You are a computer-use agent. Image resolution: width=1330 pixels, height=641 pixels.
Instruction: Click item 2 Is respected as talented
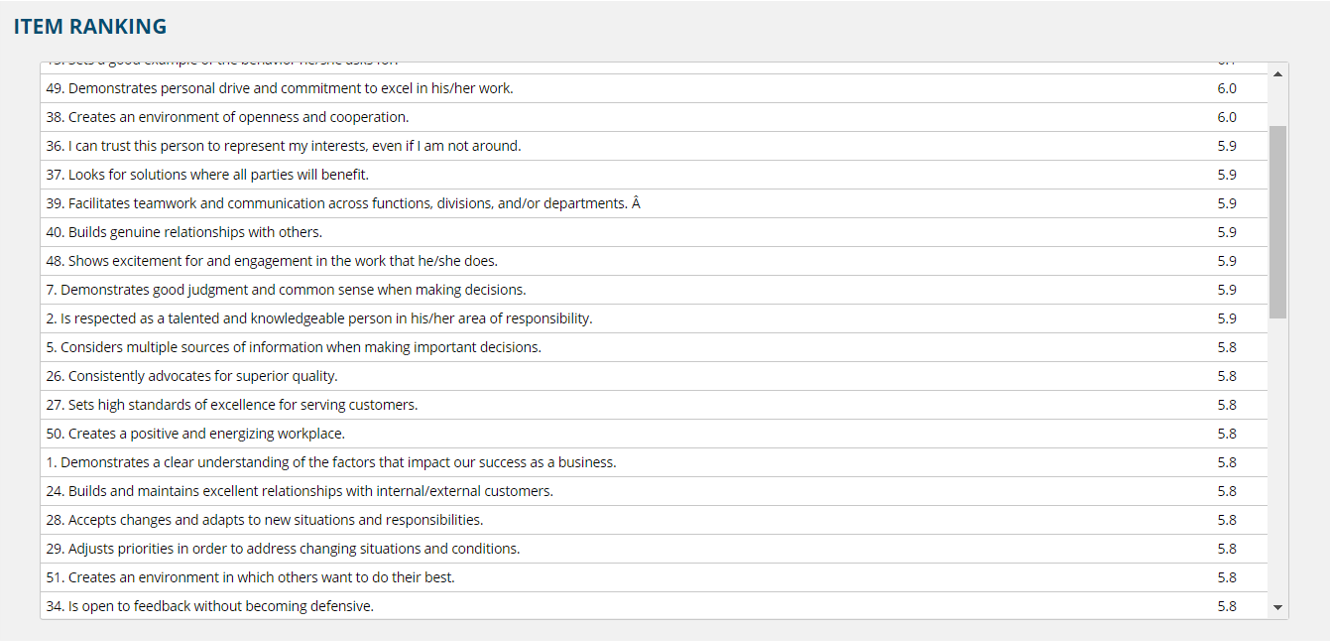pyautogui.click(x=654, y=319)
